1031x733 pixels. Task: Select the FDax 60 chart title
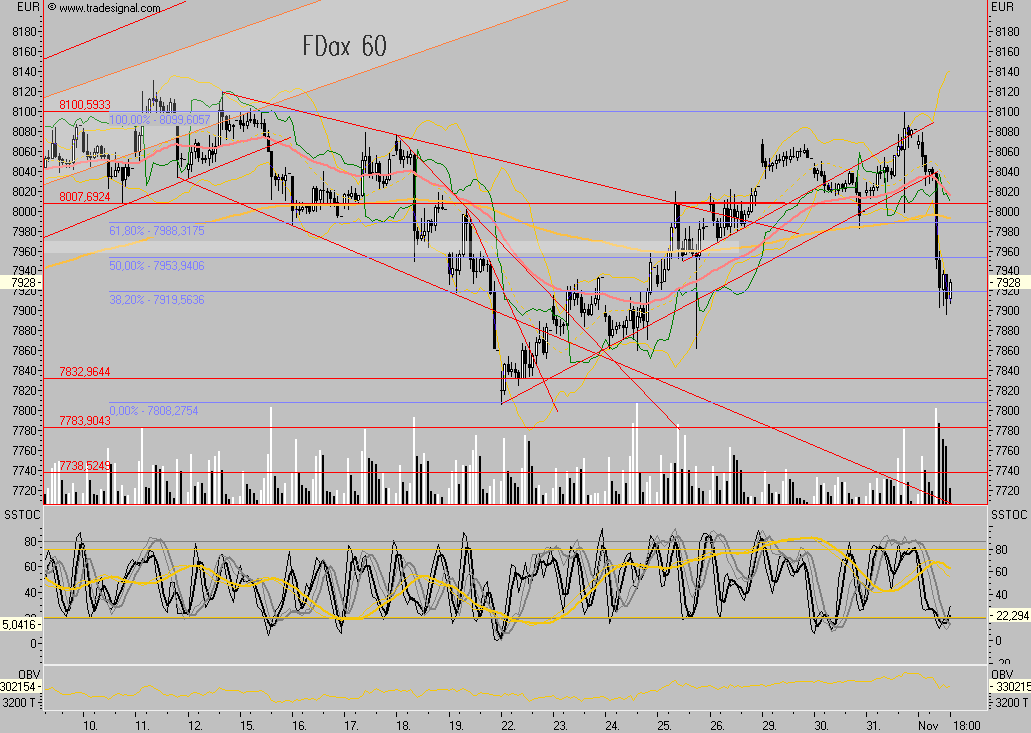click(x=344, y=46)
